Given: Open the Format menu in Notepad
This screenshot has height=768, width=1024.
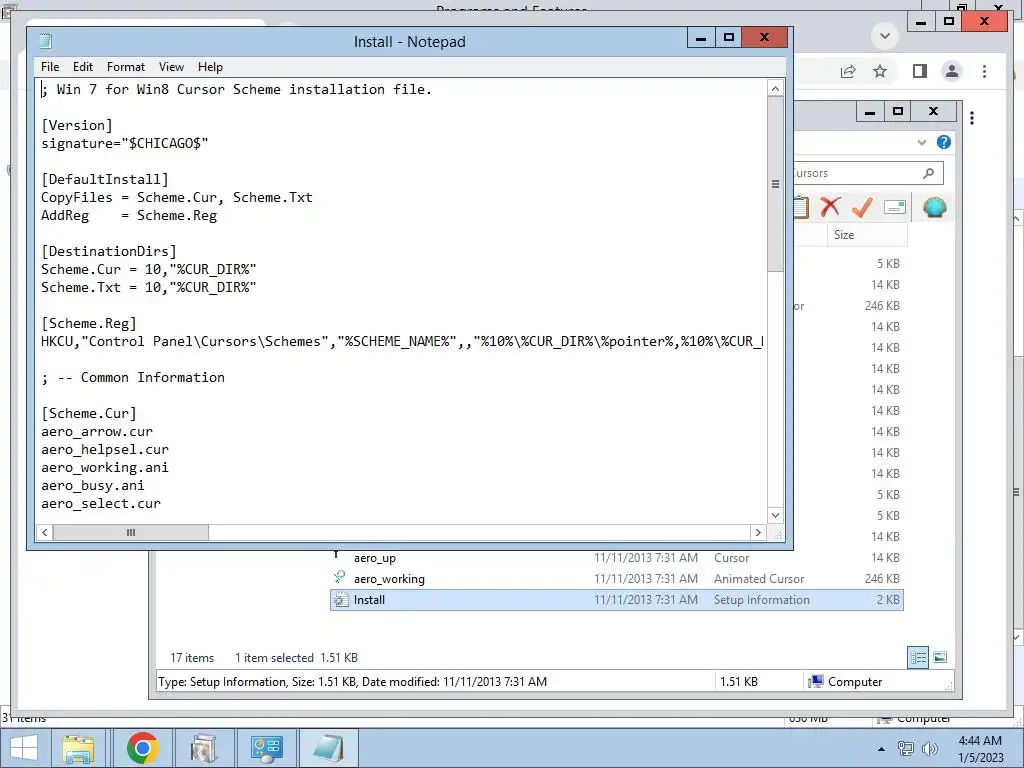Looking at the screenshot, I should [125, 67].
